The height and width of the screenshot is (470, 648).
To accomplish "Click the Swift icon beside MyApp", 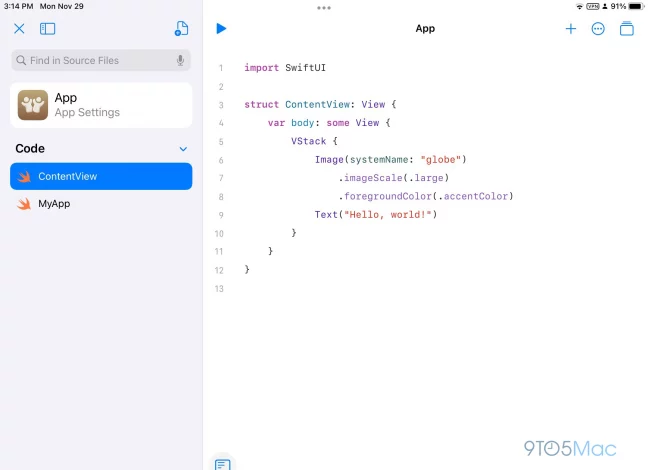I will (24, 204).
